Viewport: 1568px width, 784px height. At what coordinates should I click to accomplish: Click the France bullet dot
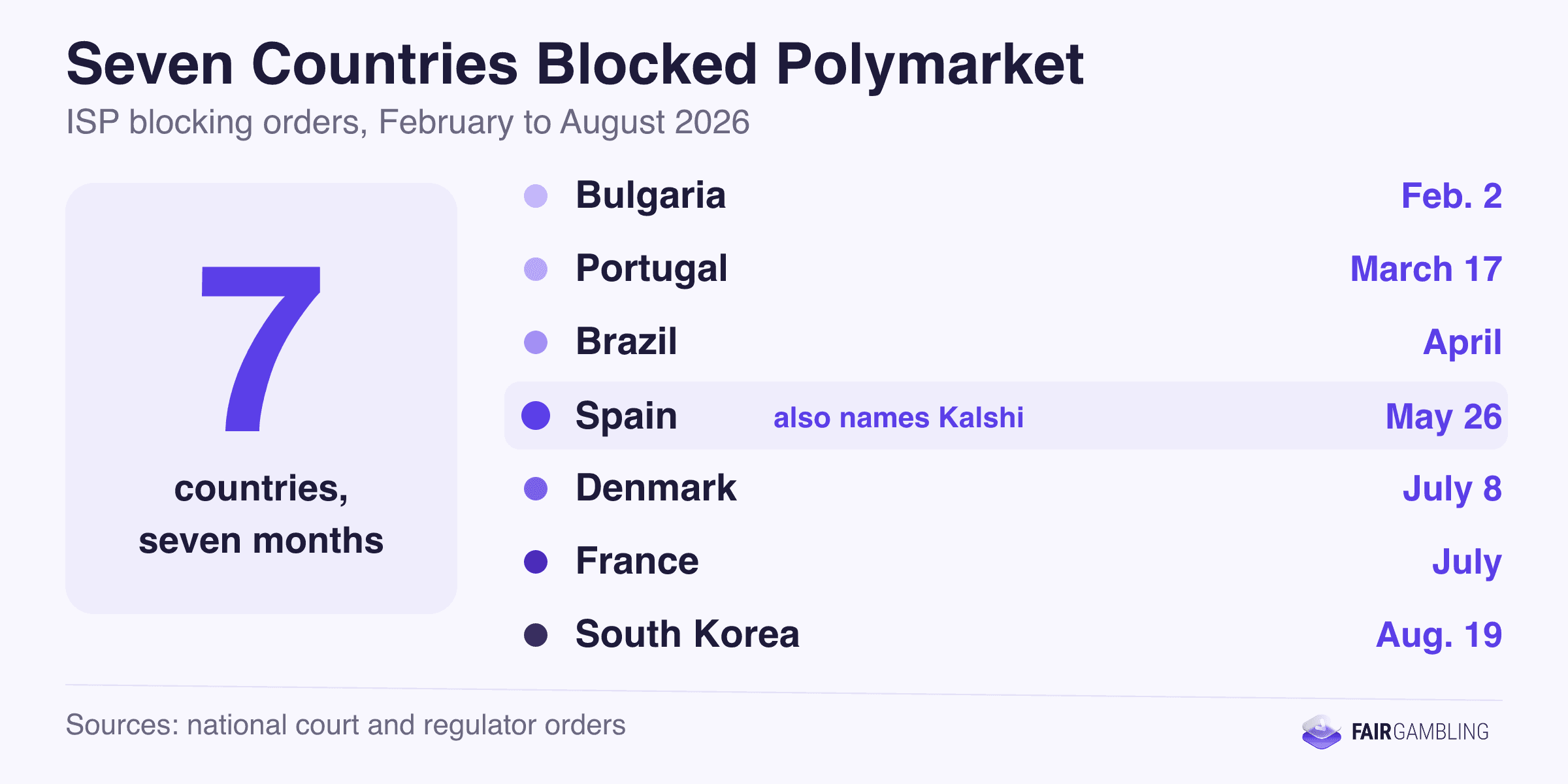click(536, 562)
